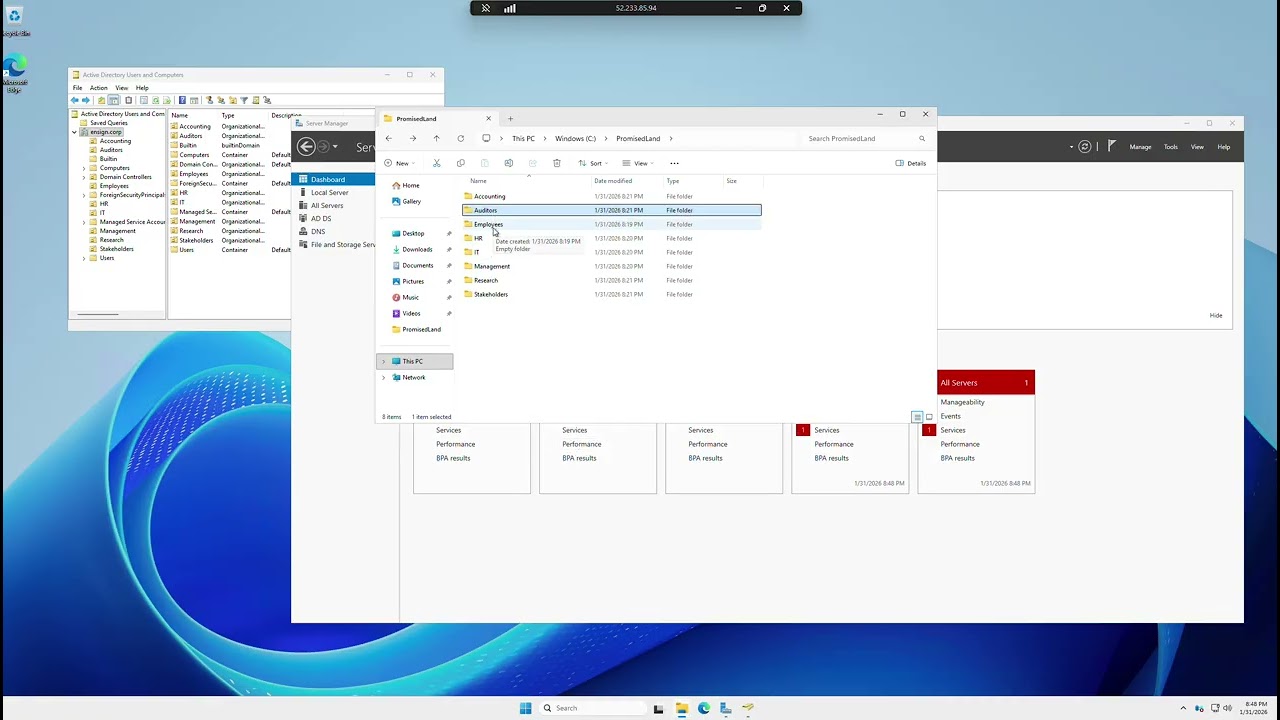This screenshot has height=720, width=1280.
Task: Go up one folder level in File Explorer
Action: pyautogui.click(x=436, y=138)
